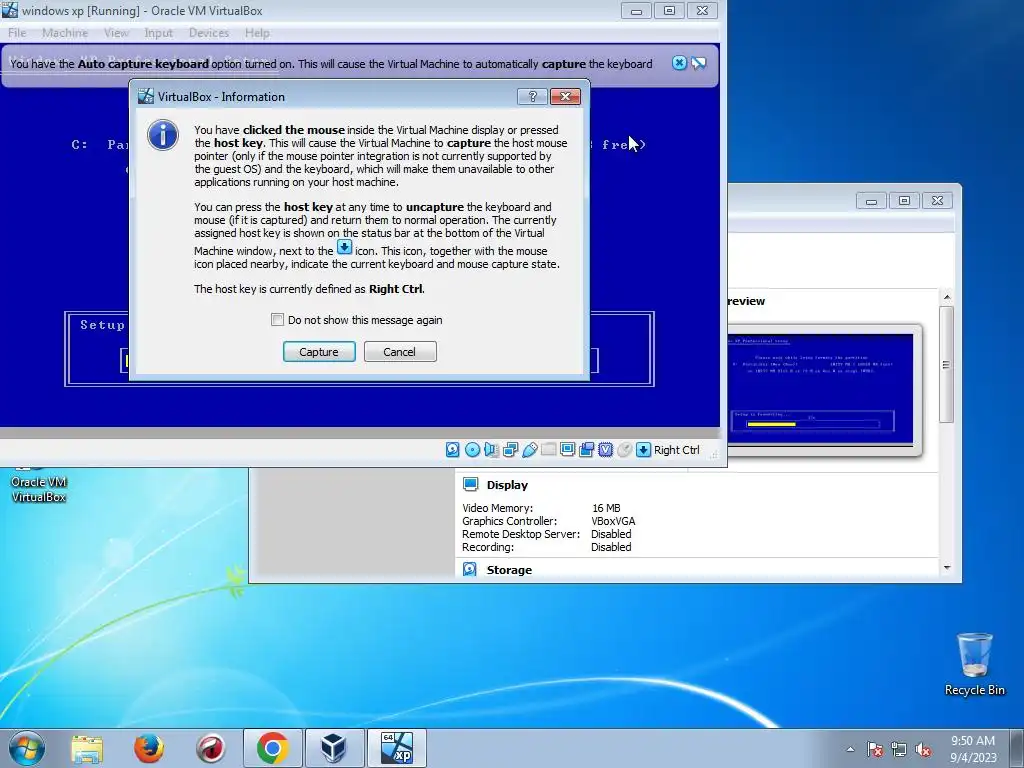The width and height of the screenshot is (1024, 768).
Task: Show hidden system tray icons
Action: pos(850,749)
